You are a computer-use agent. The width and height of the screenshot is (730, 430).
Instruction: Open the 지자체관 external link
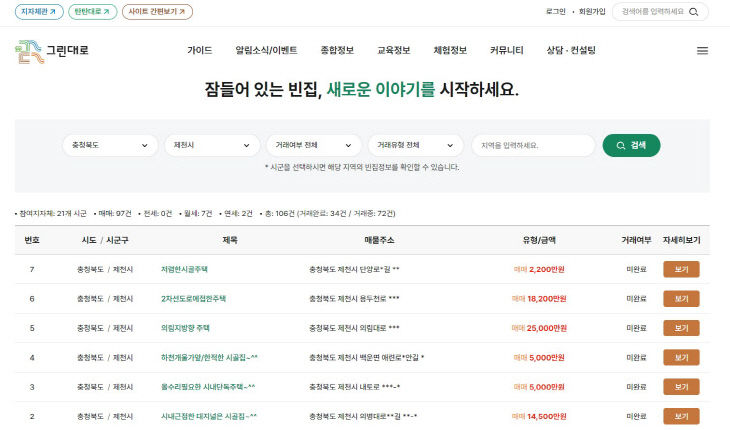coord(39,12)
